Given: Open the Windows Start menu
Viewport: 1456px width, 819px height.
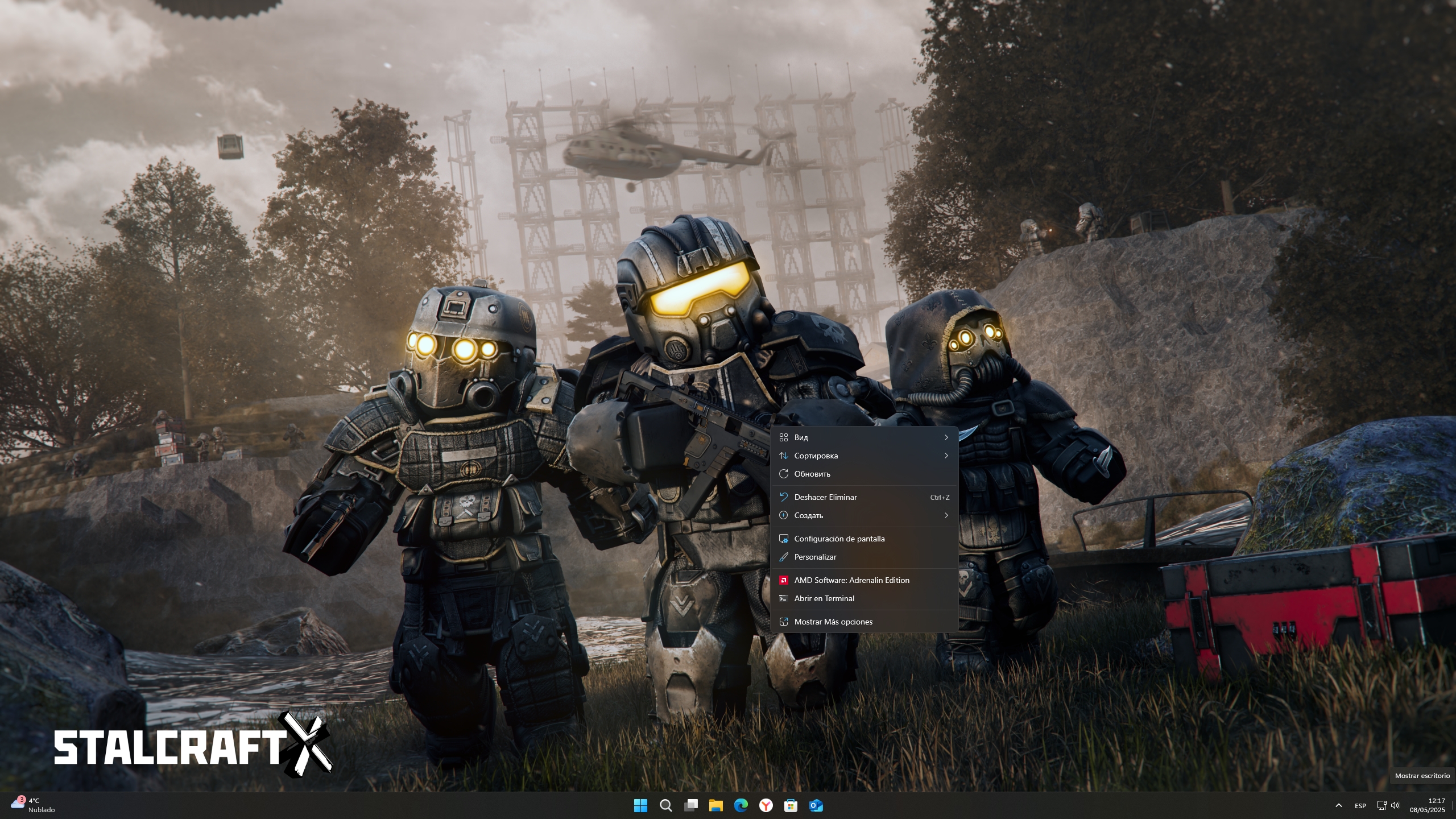Looking at the screenshot, I should coord(640,805).
